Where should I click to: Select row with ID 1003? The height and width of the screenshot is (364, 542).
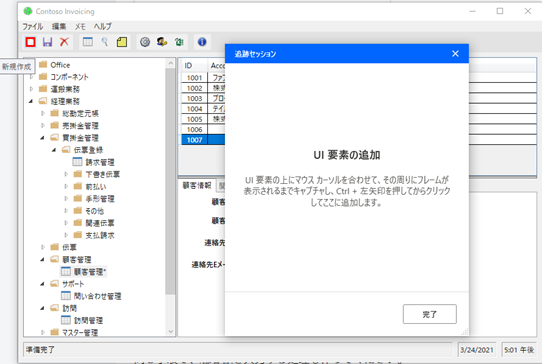194,99
